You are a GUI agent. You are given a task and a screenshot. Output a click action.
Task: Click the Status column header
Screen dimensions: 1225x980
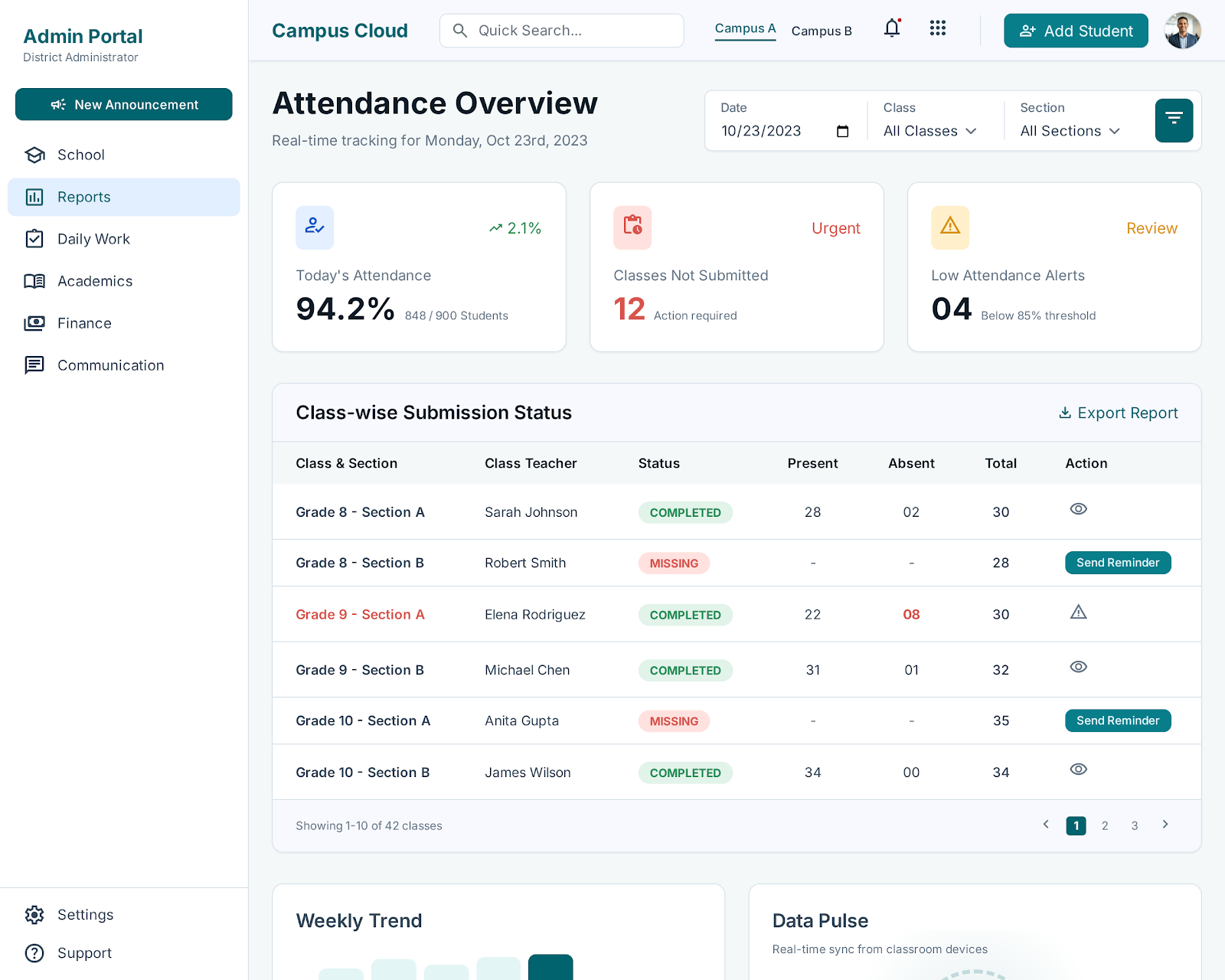659,463
